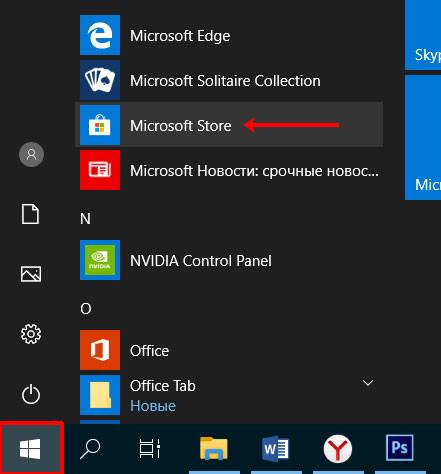Open Pictures from Start sidebar
The image size is (441, 474).
[31, 274]
